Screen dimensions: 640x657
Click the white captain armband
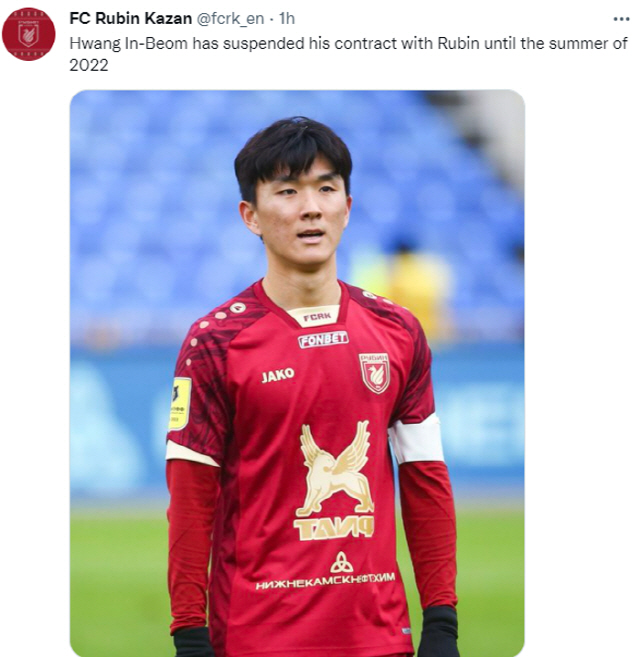[x=416, y=439]
